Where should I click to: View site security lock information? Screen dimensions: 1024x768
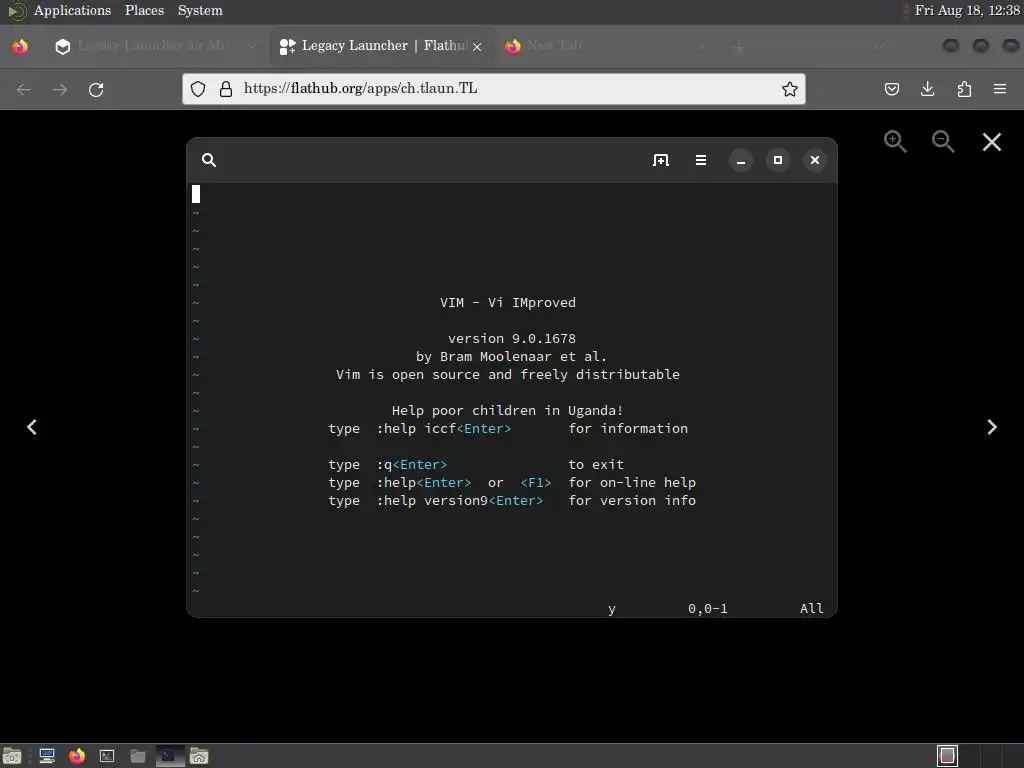pyautogui.click(x=226, y=89)
